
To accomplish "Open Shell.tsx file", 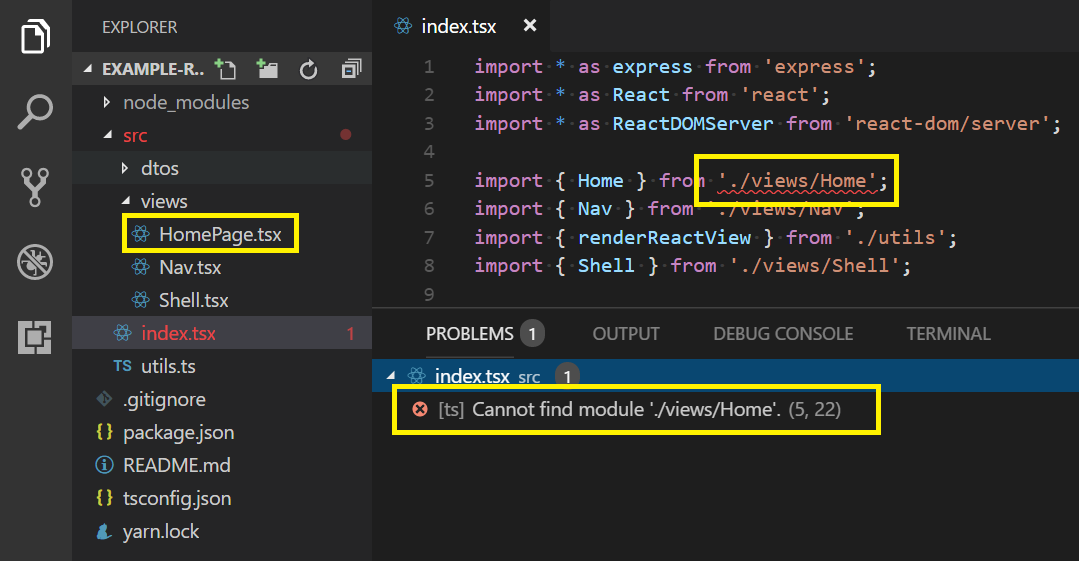I will point(193,300).
